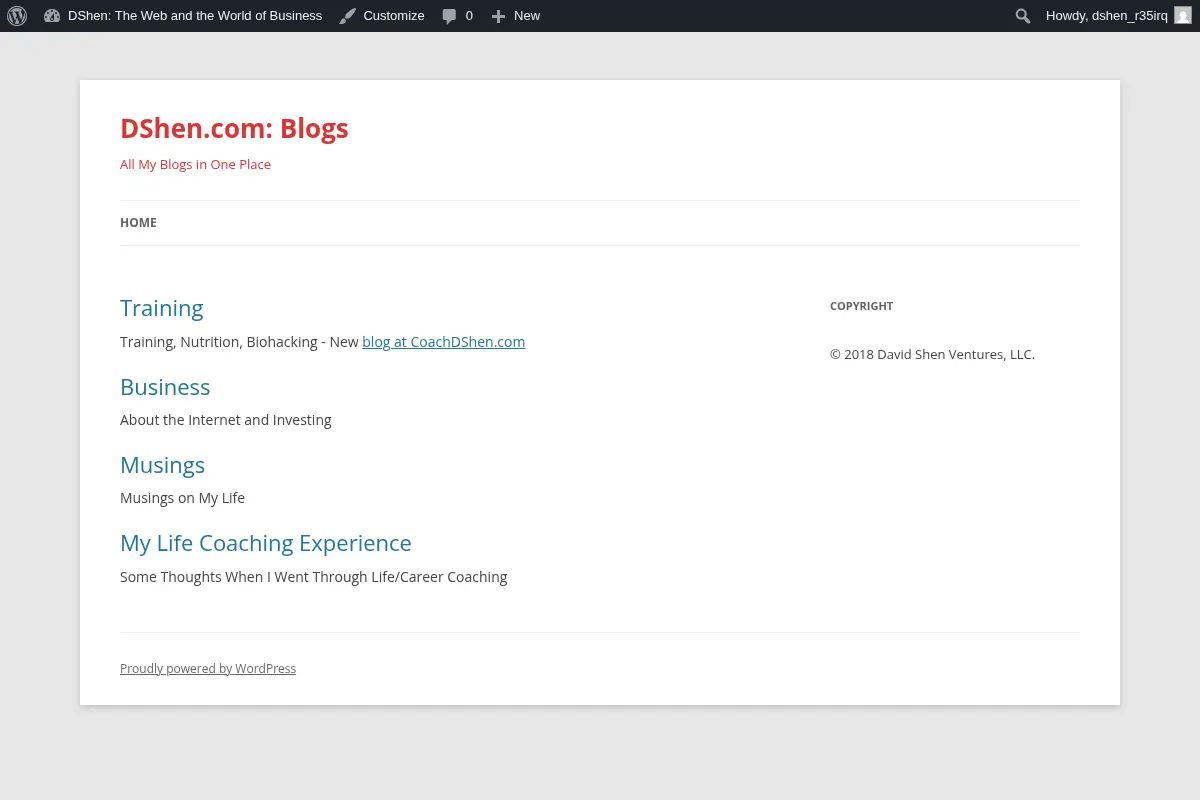Select the tagline 'All My Blogs in One Place'
Viewport: 1200px width, 800px height.
(x=195, y=165)
